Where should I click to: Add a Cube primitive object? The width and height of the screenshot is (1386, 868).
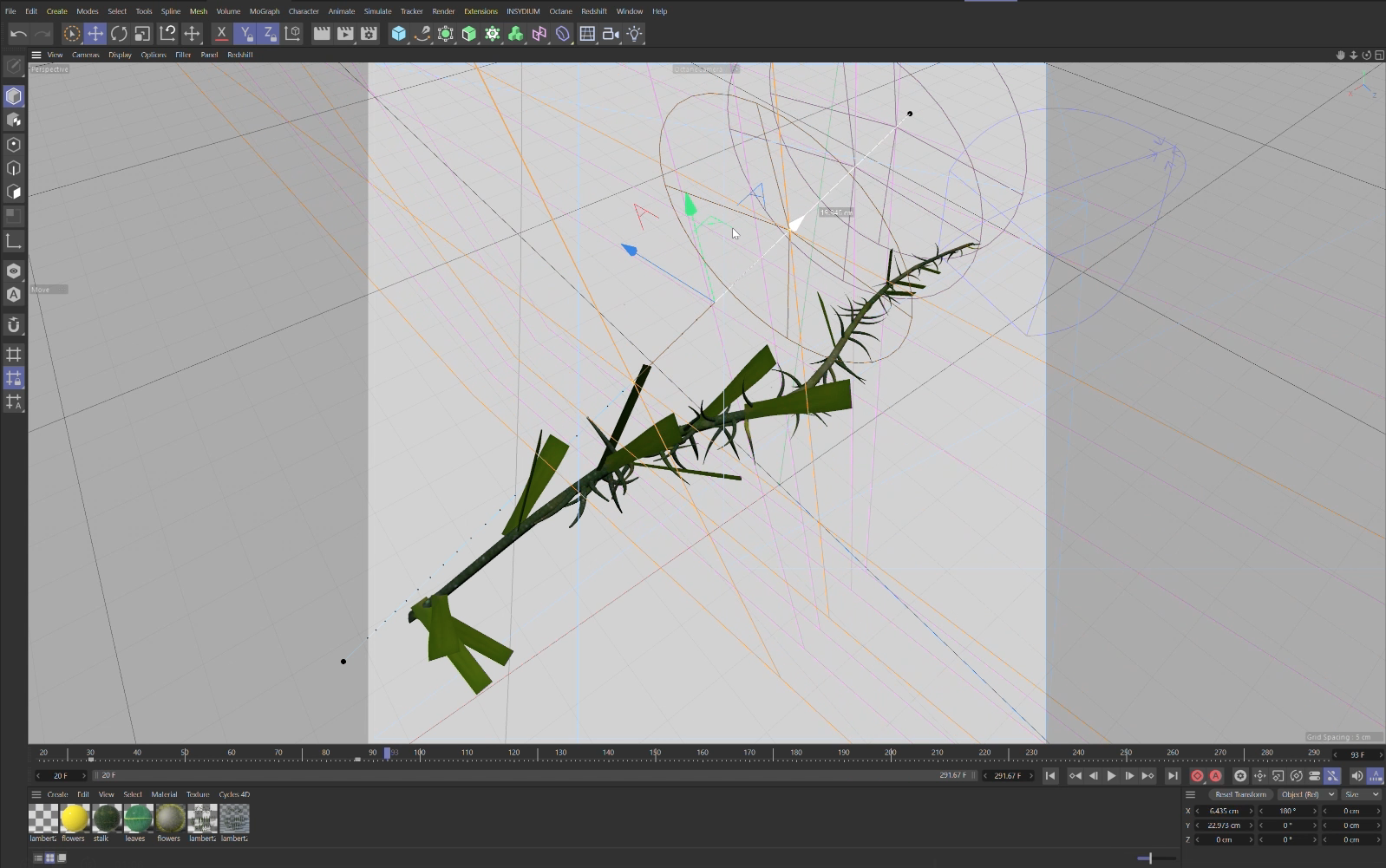pos(398,34)
